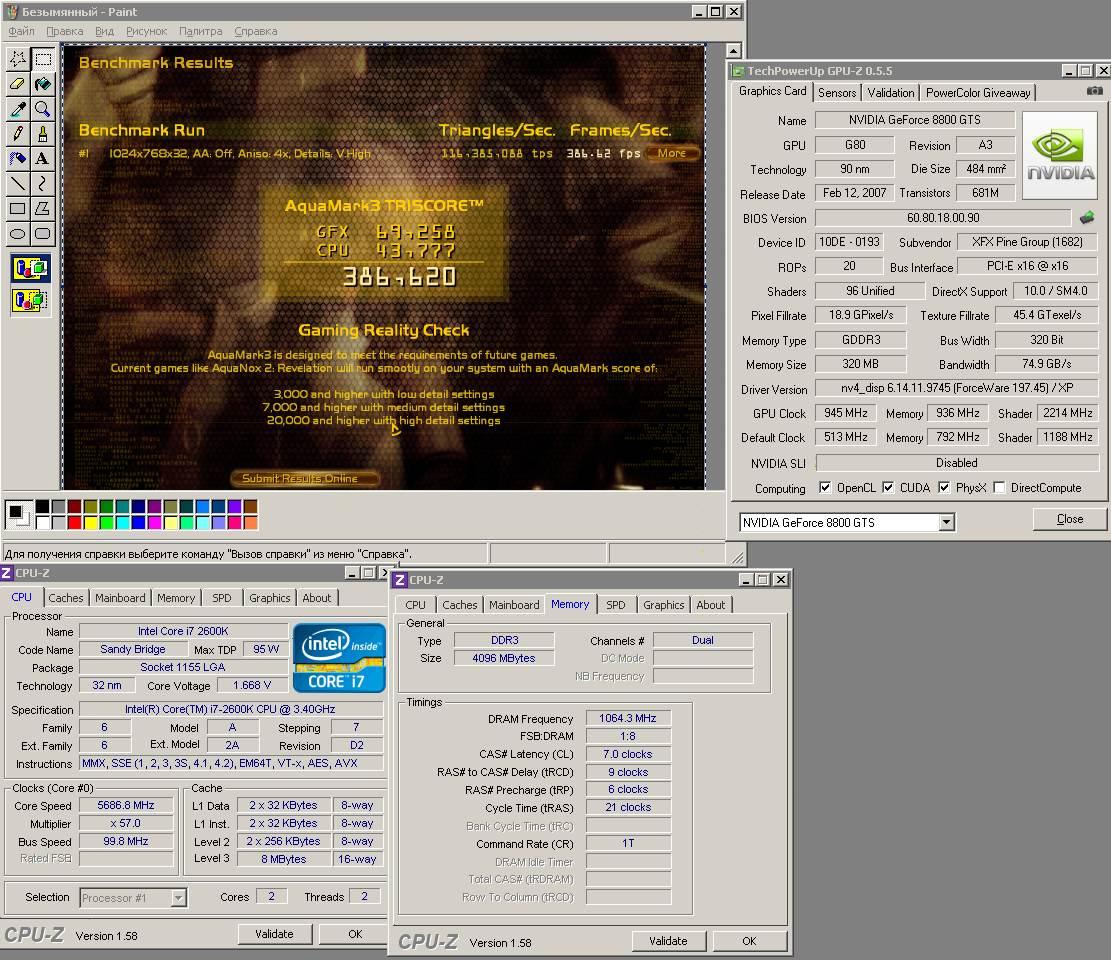Open Graphics tab in right CPU-Z window
This screenshot has width=1111, height=960.
[663, 605]
